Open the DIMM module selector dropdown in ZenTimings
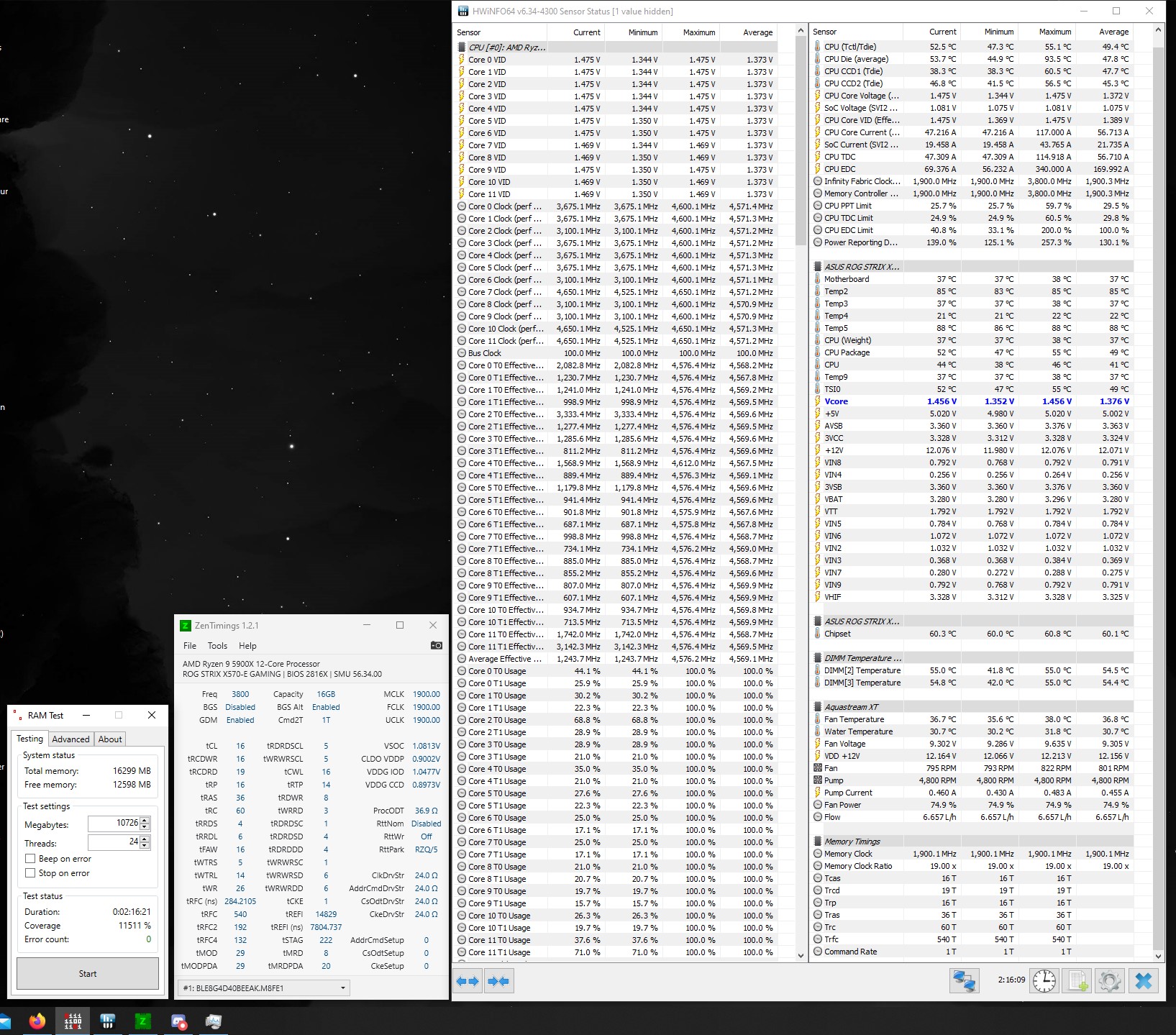1176x1035 pixels. click(x=264, y=988)
